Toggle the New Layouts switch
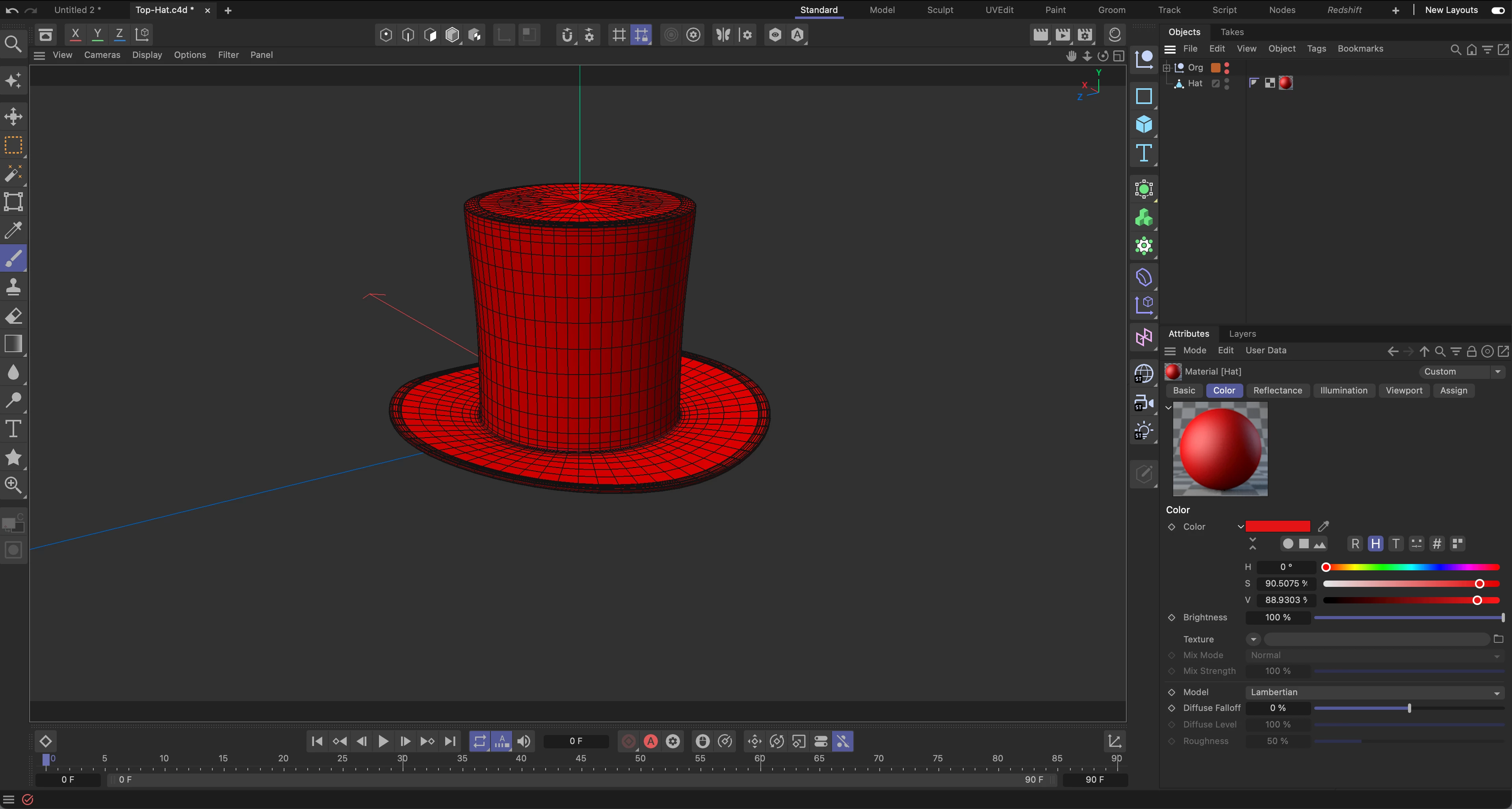Image resolution: width=1512 pixels, height=809 pixels. [1497, 10]
